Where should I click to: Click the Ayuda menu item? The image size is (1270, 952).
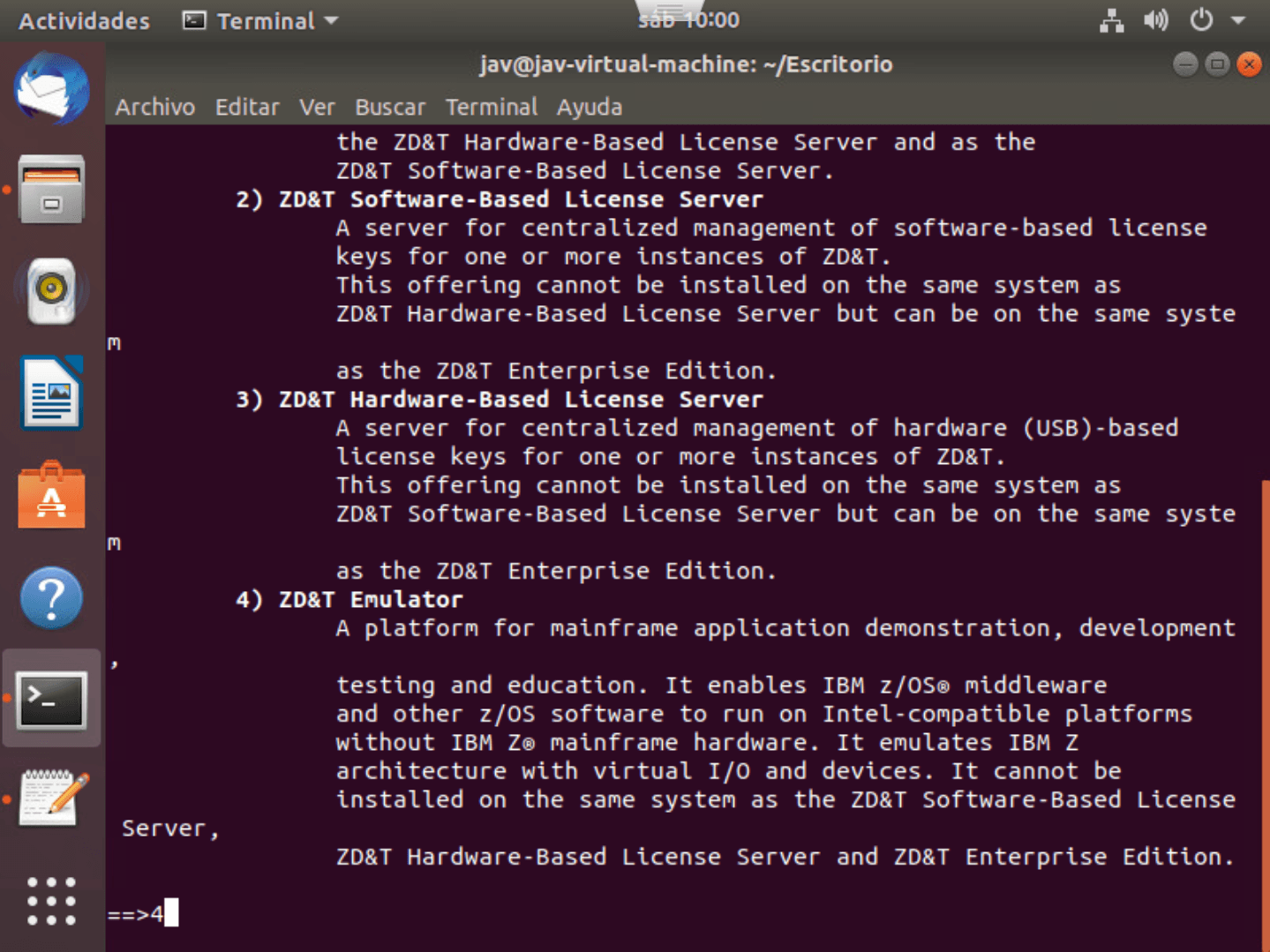tap(589, 107)
